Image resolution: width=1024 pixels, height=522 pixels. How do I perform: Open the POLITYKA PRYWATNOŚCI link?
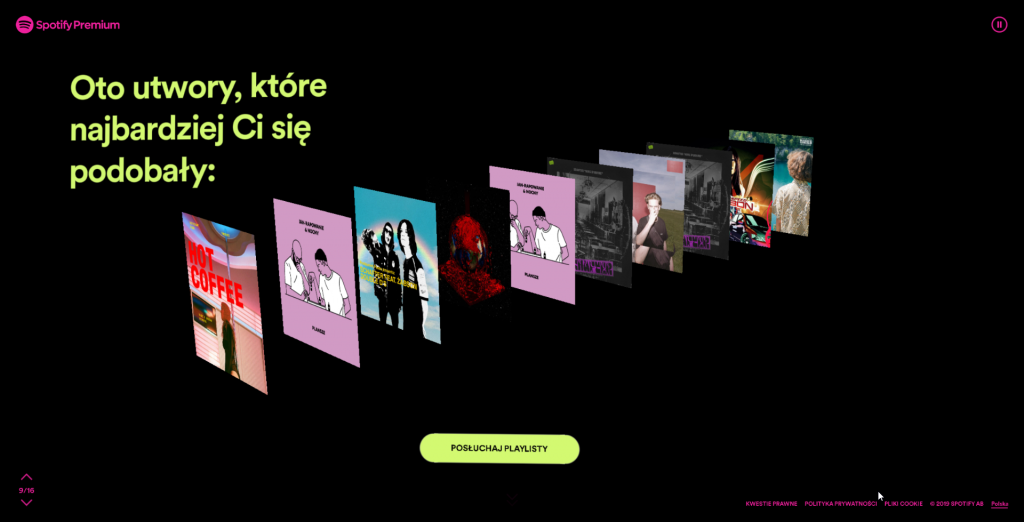pos(840,504)
